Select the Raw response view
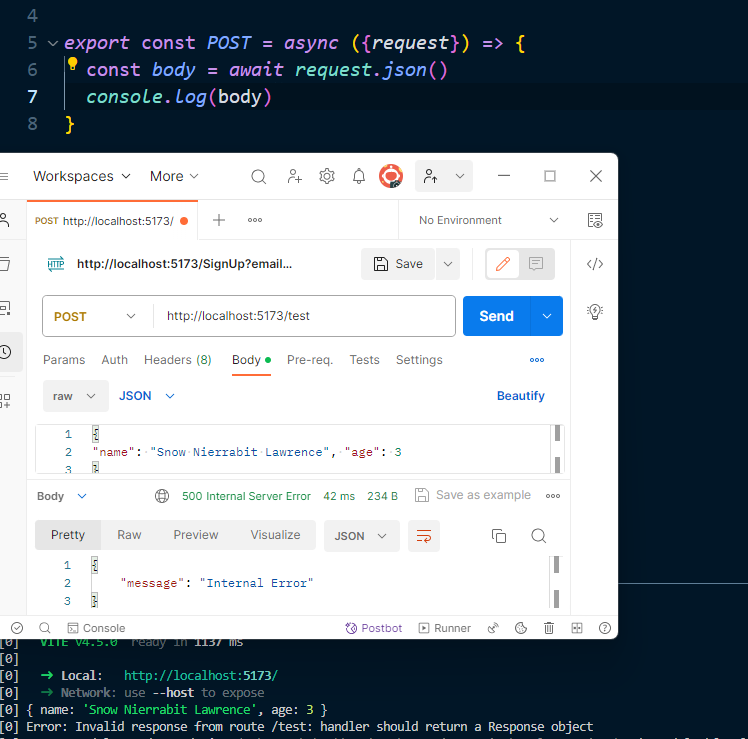Image resolution: width=748 pixels, height=739 pixels. 129,535
